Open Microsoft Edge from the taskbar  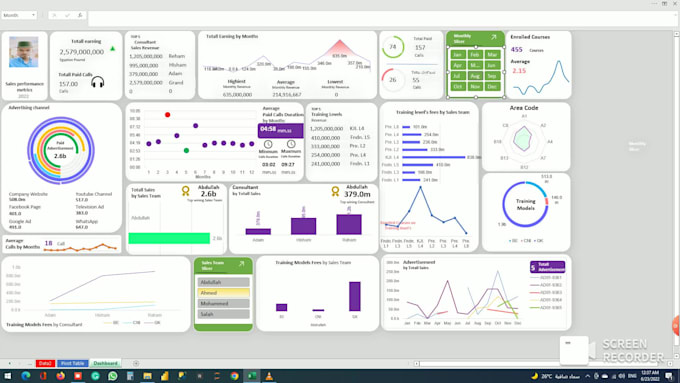pyautogui.click(x=26, y=376)
